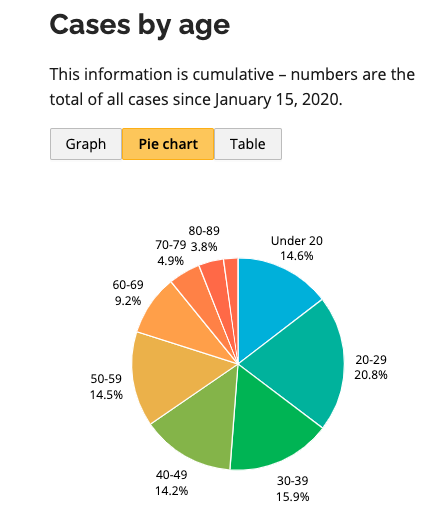Click the 40-49 14.2% label
Viewport: 439px width, 526px height.
(x=171, y=483)
